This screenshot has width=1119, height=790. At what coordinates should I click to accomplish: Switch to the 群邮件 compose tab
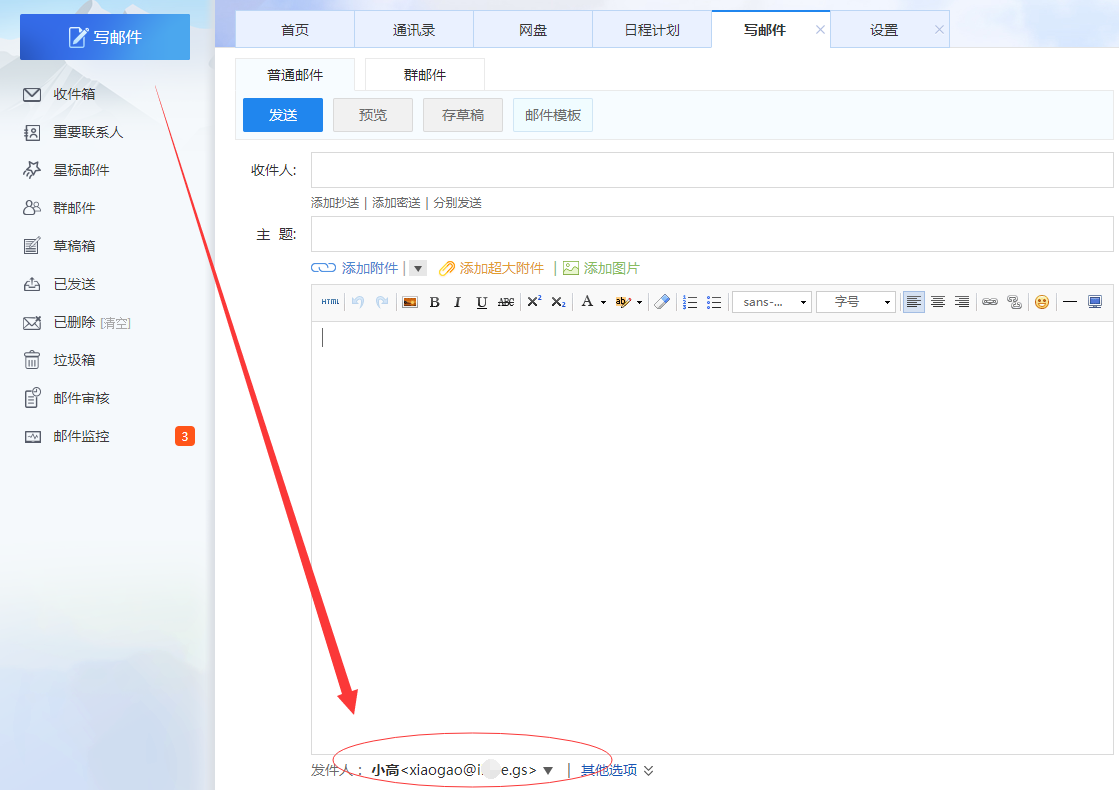click(x=423, y=74)
